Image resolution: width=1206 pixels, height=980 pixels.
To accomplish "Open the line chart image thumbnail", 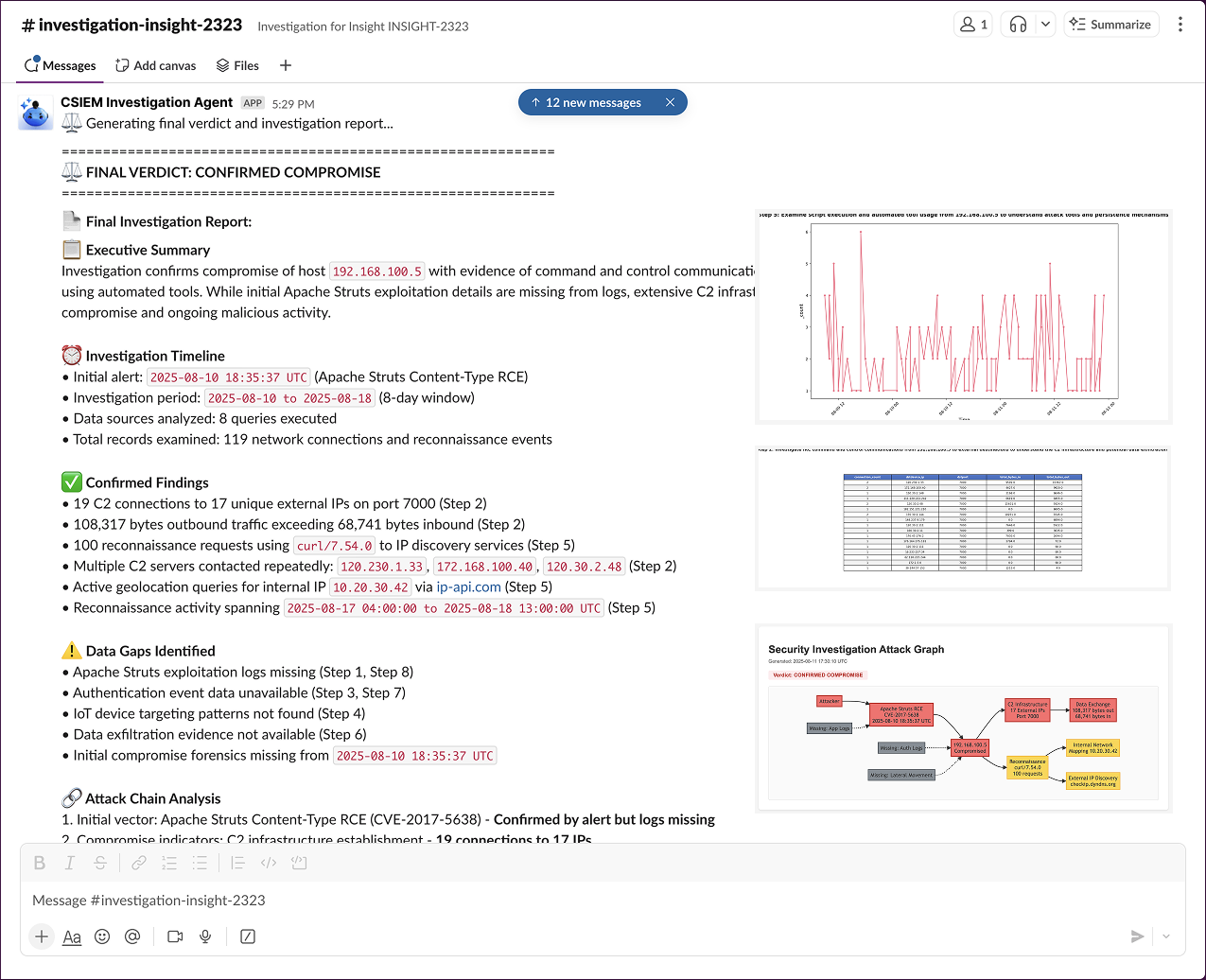I will (x=964, y=316).
